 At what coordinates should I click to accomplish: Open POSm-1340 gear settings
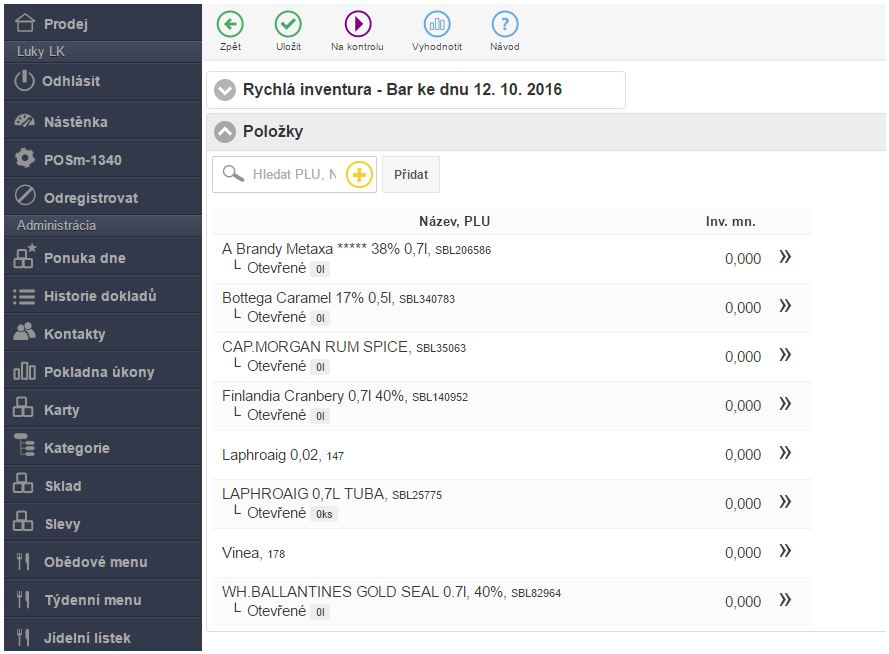click(25, 159)
